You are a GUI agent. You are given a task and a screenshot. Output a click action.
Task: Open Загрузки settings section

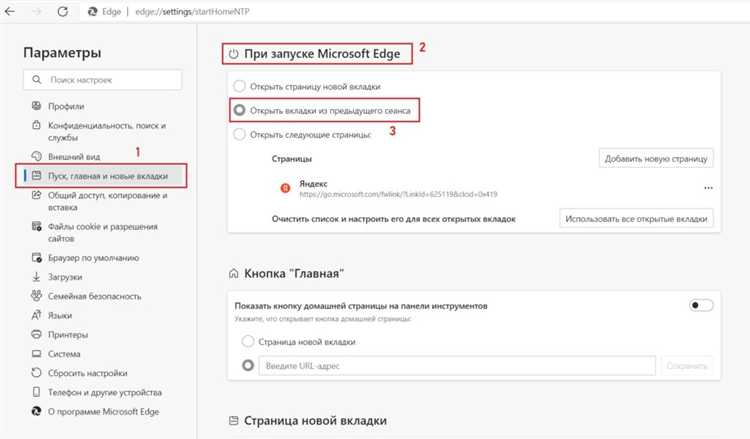click(x=65, y=277)
